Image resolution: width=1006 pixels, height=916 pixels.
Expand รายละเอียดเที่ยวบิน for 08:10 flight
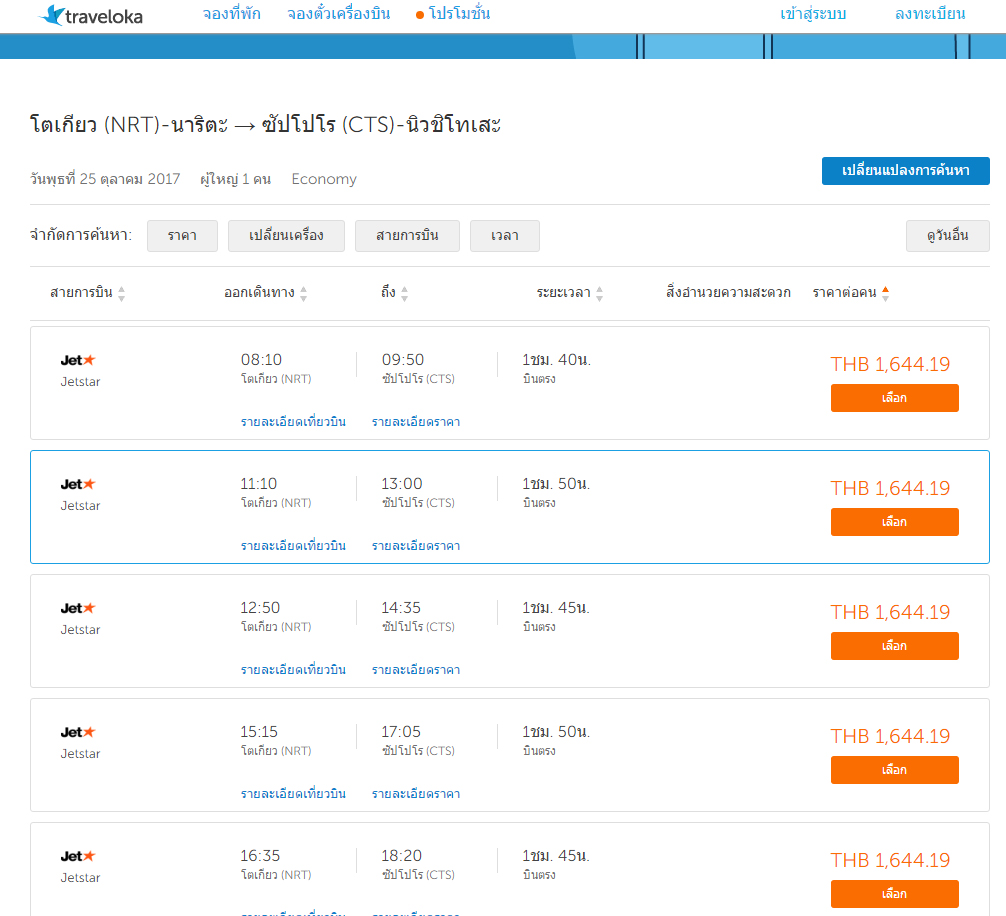click(x=293, y=422)
